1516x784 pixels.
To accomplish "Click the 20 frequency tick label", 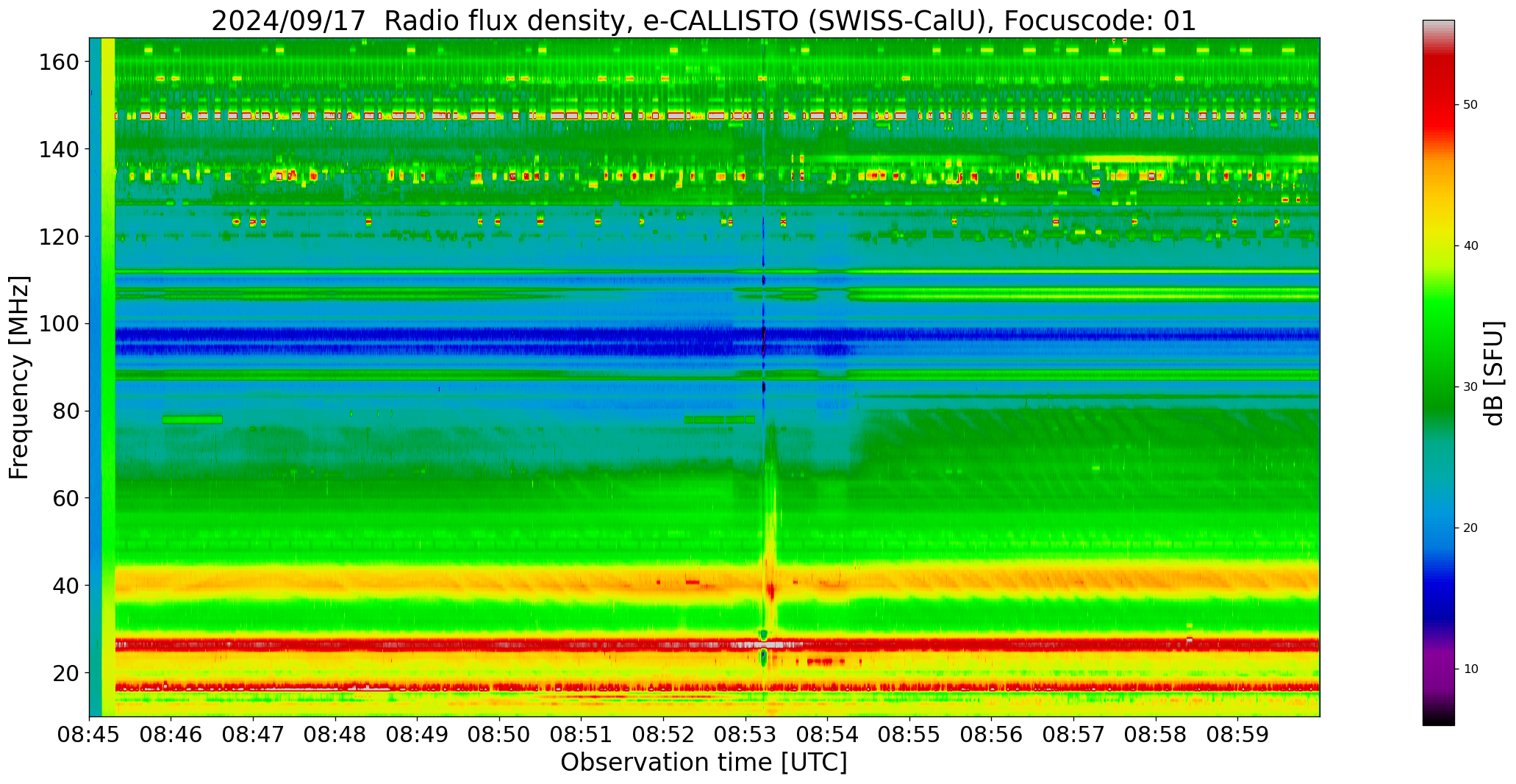I will [65, 673].
